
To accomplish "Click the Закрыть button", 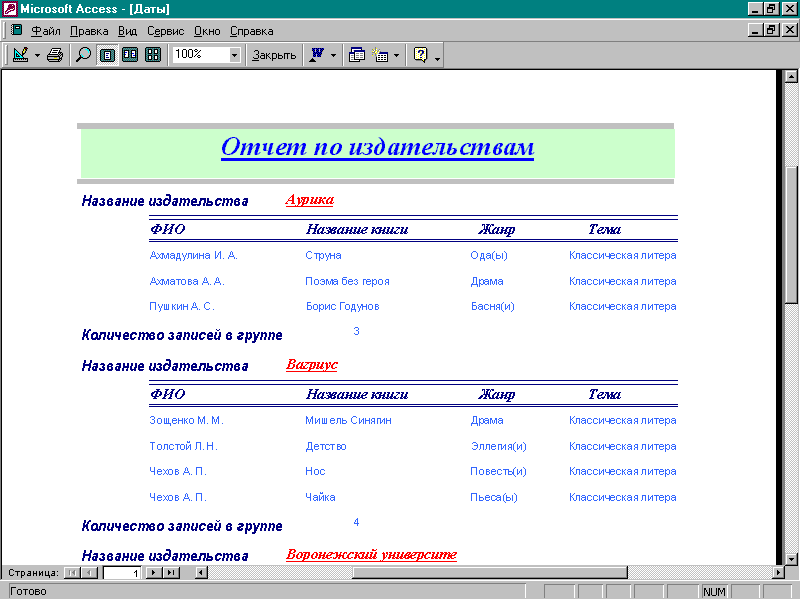I will coord(274,55).
